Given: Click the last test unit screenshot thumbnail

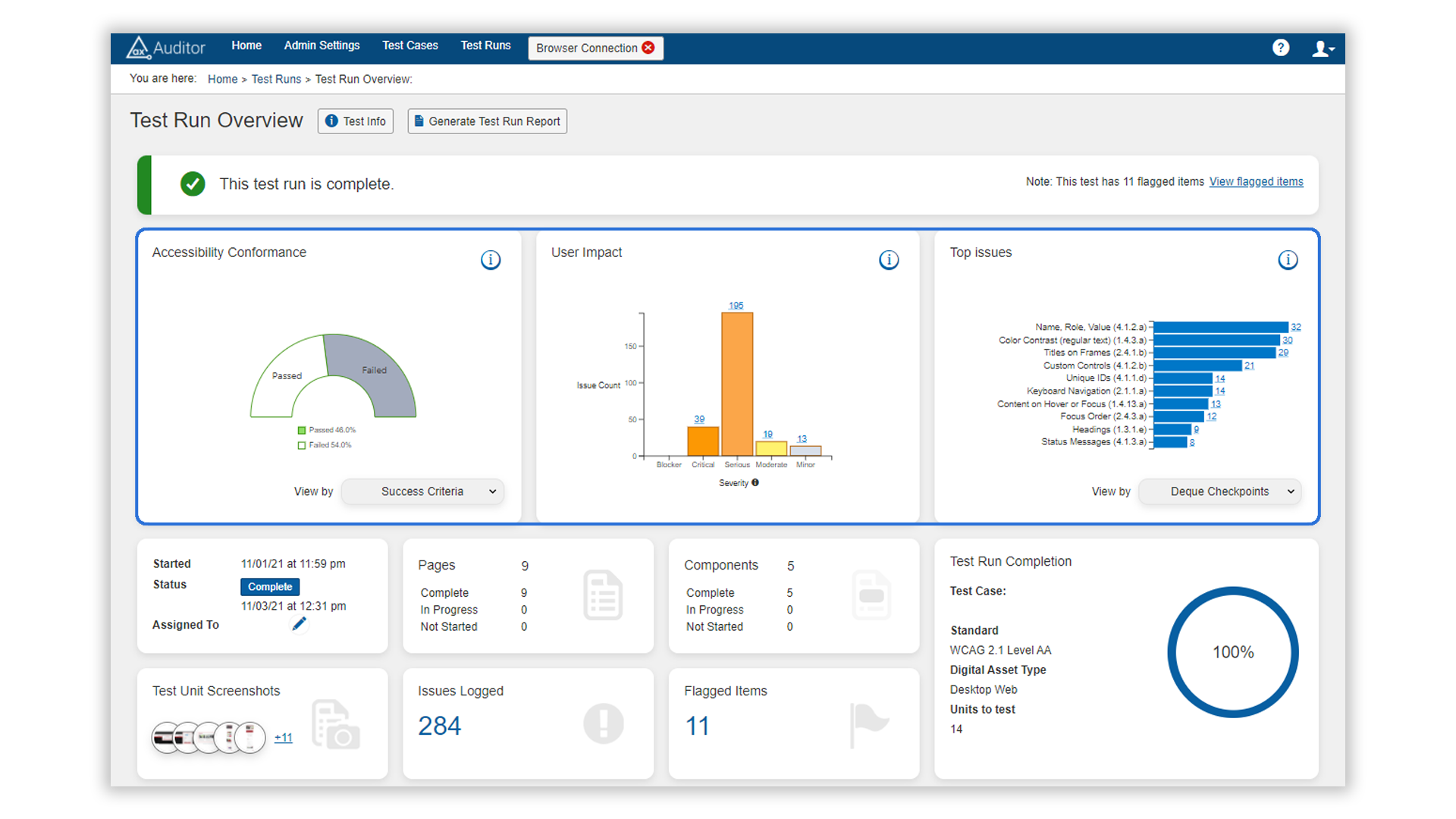Looking at the screenshot, I should (250, 737).
